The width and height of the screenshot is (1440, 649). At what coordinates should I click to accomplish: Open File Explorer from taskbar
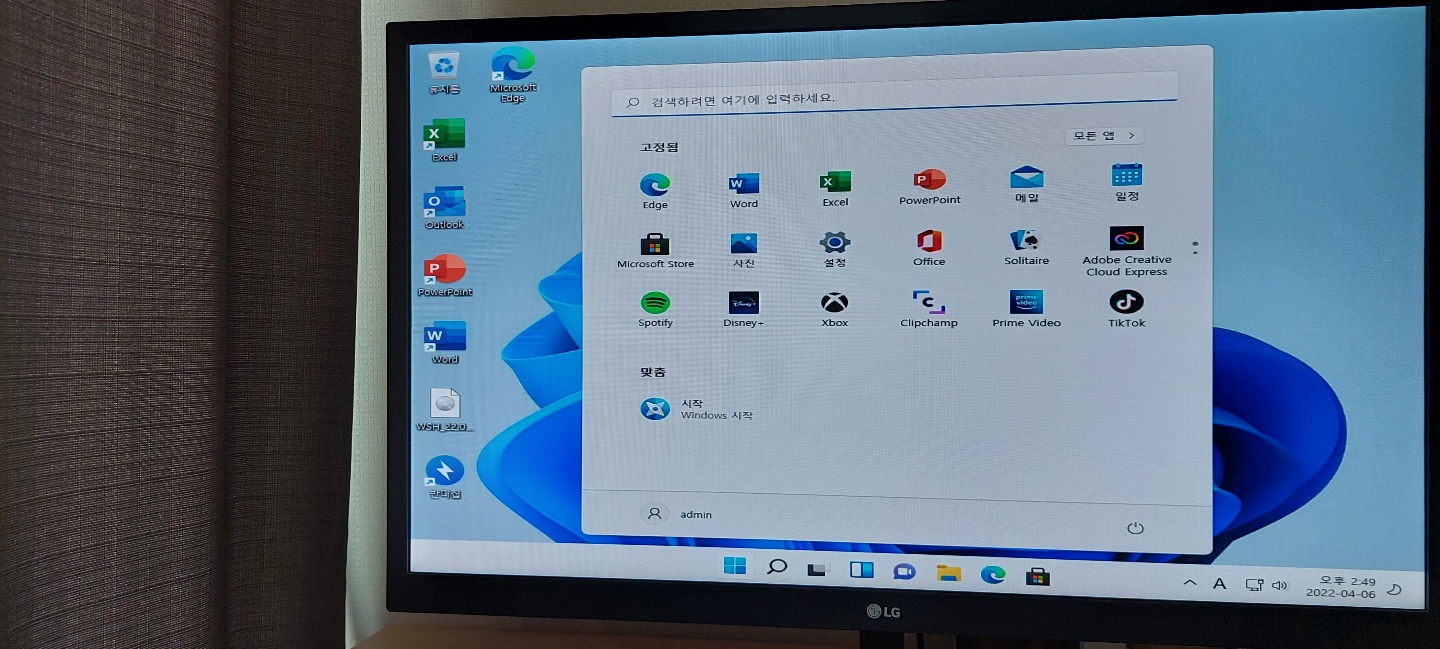point(948,573)
